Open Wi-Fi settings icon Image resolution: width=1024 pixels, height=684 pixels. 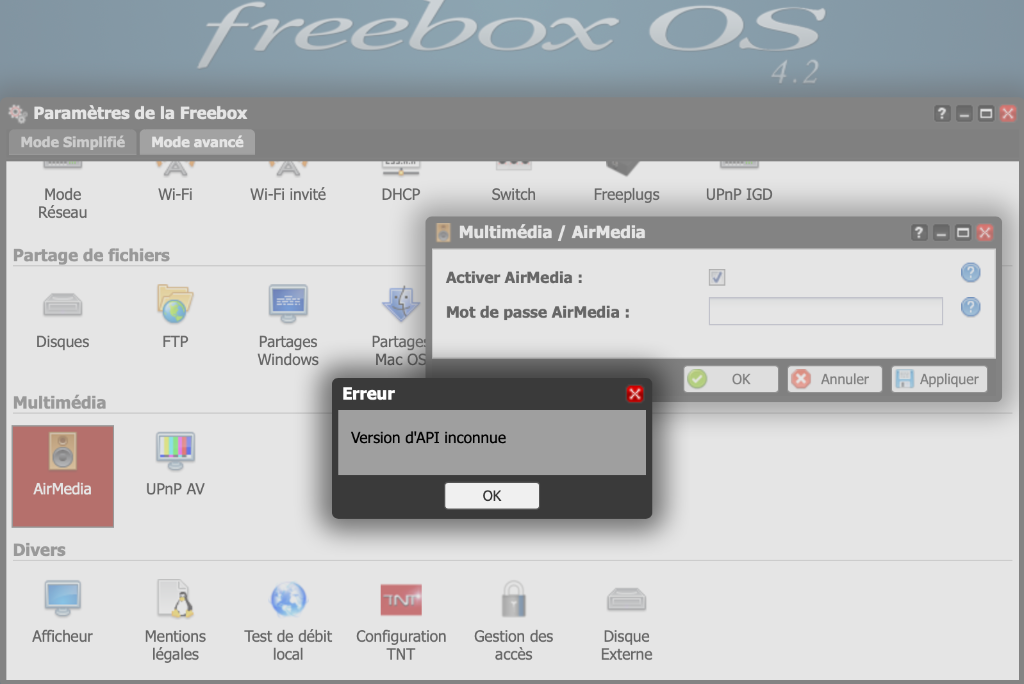(175, 183)
